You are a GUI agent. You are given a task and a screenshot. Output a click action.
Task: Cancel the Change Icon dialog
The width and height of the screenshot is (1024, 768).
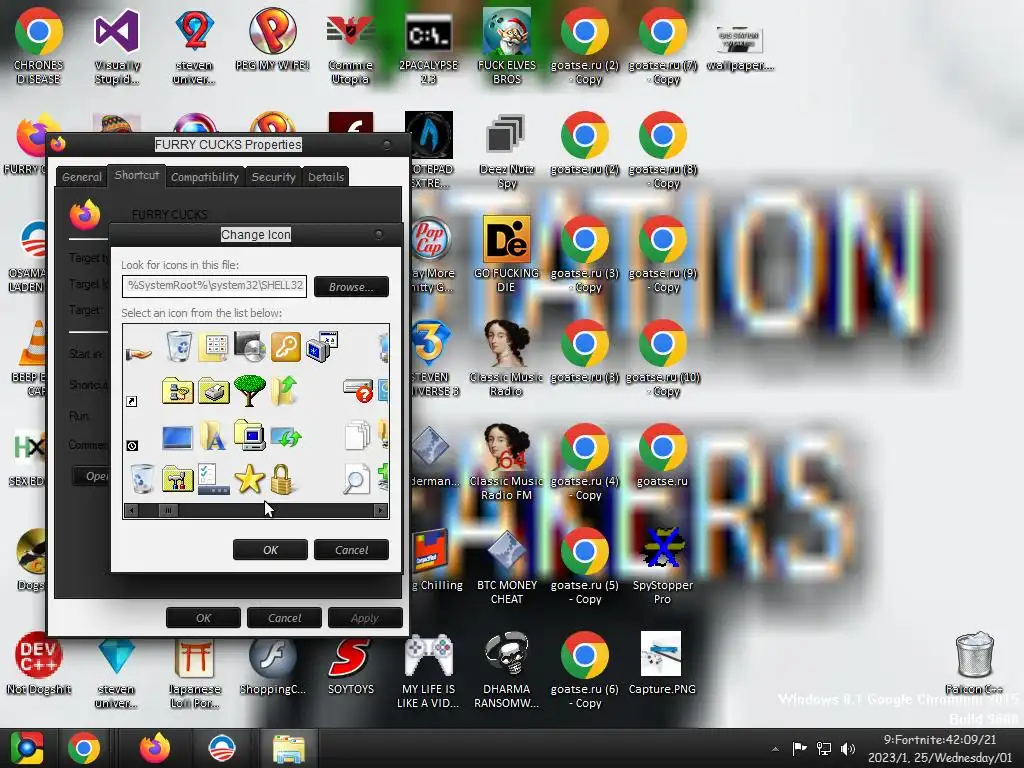pyautogui.click(x=351, y=550)
